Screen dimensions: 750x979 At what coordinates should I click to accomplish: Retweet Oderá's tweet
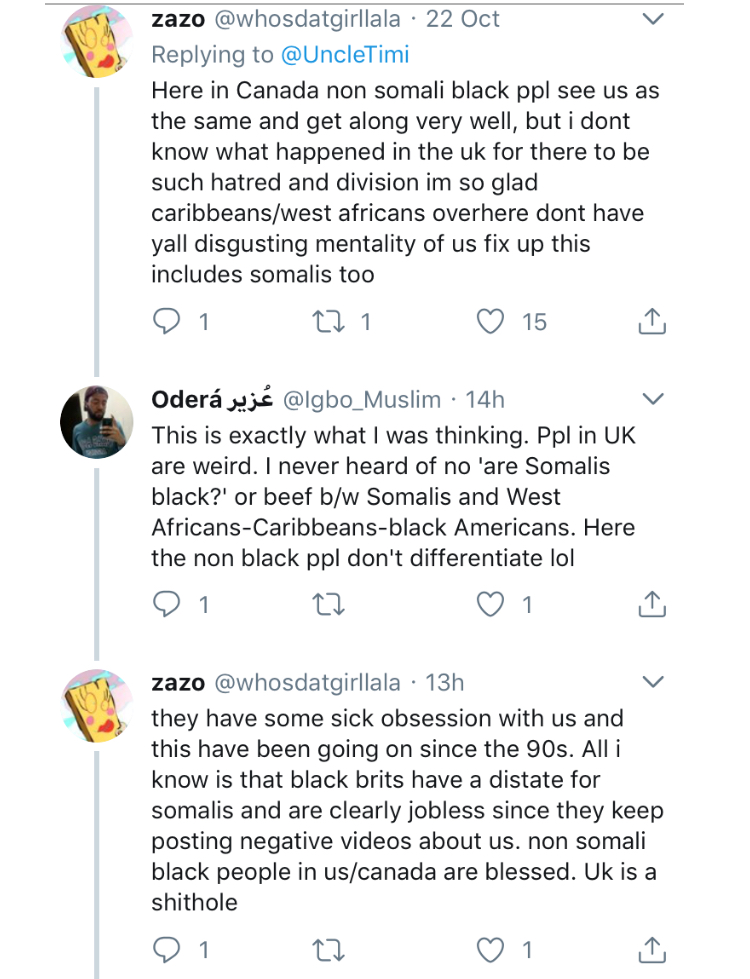tap(324, 605)
